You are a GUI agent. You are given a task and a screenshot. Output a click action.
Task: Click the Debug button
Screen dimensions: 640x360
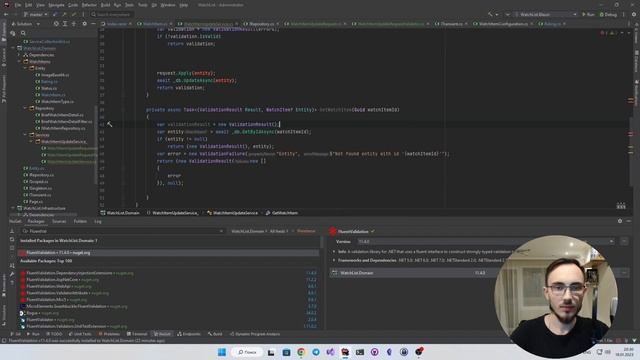coord(608,14)
